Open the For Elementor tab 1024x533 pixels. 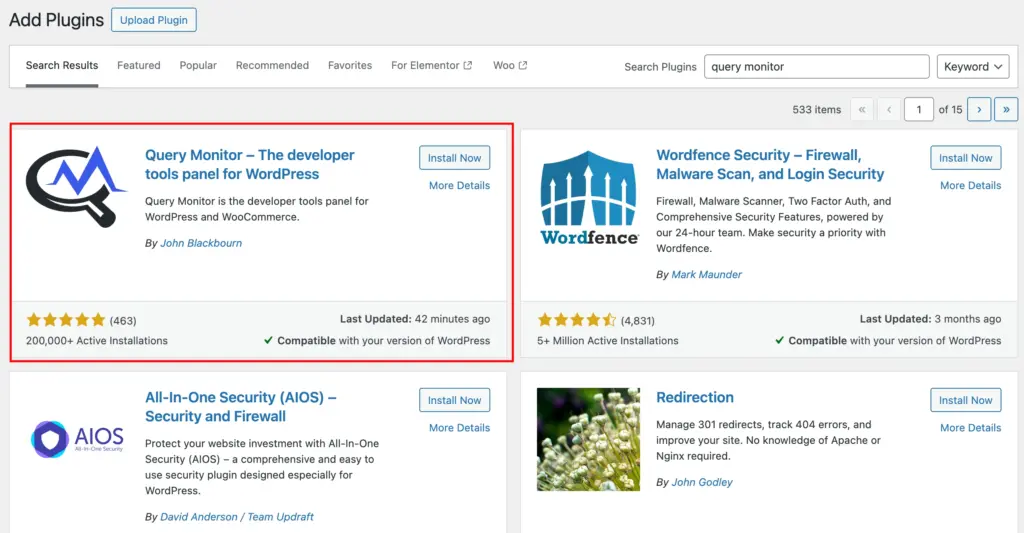tap(431, 65)
